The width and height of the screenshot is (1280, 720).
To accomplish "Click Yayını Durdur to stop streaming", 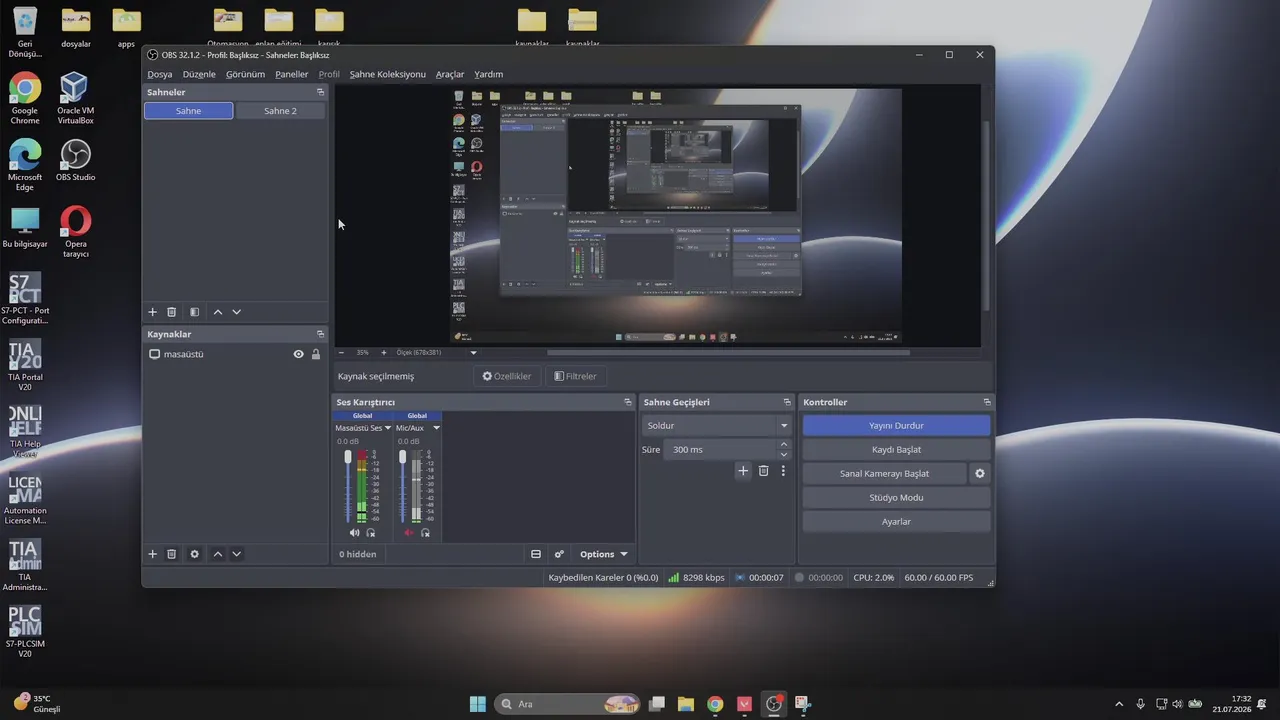I will tap(896, 426).
